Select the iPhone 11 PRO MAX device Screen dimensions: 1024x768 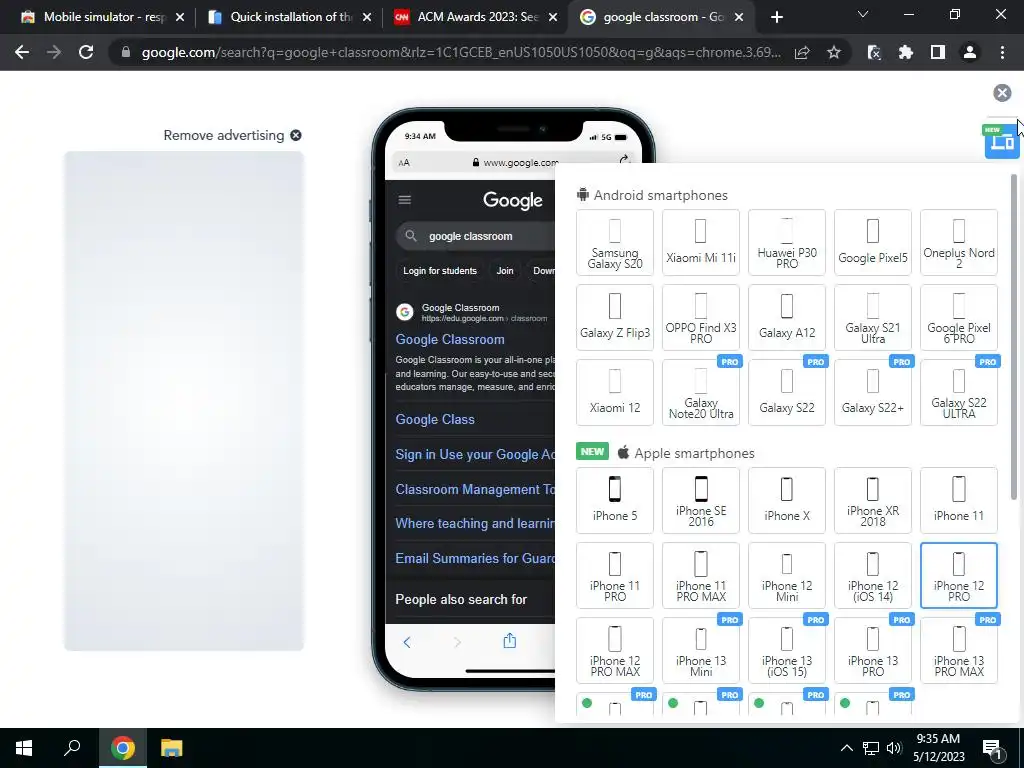(x=701, y=576)
